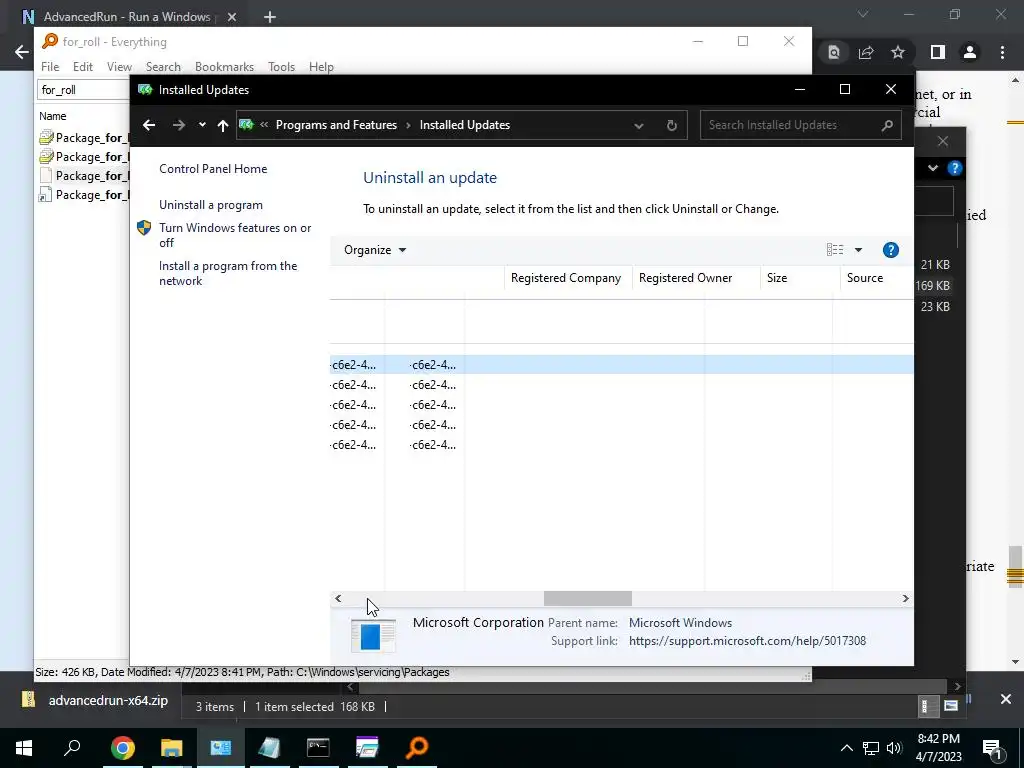The height and width of the screenshot is (768, 1024).
Task: Click Name column header in Everything
Action: click(52, 116)
